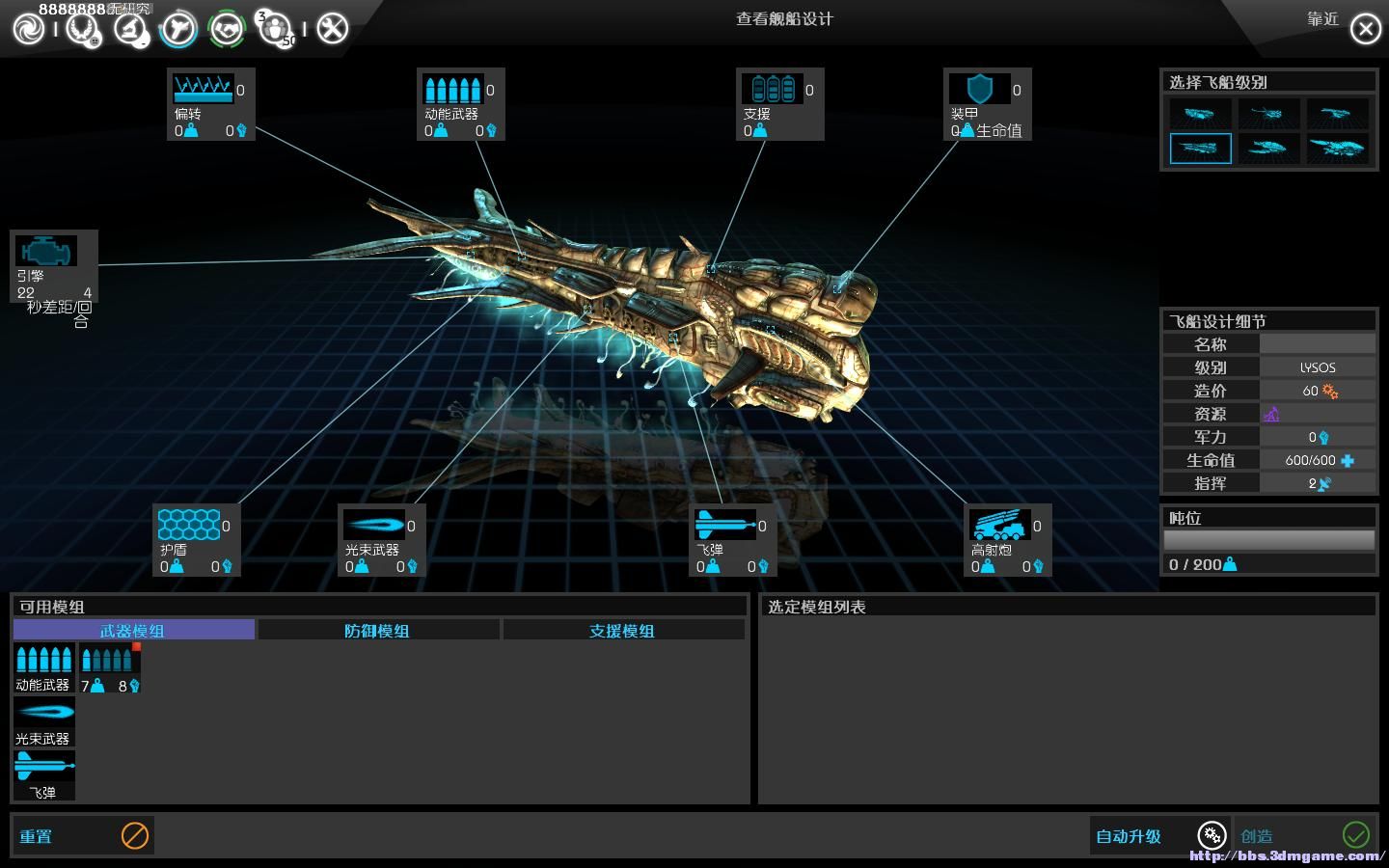Image resolution: width=1389 pixels, height=868 pixels.
Task: Click the purple resource icon in 资源 row
Action: [1271, 414]
